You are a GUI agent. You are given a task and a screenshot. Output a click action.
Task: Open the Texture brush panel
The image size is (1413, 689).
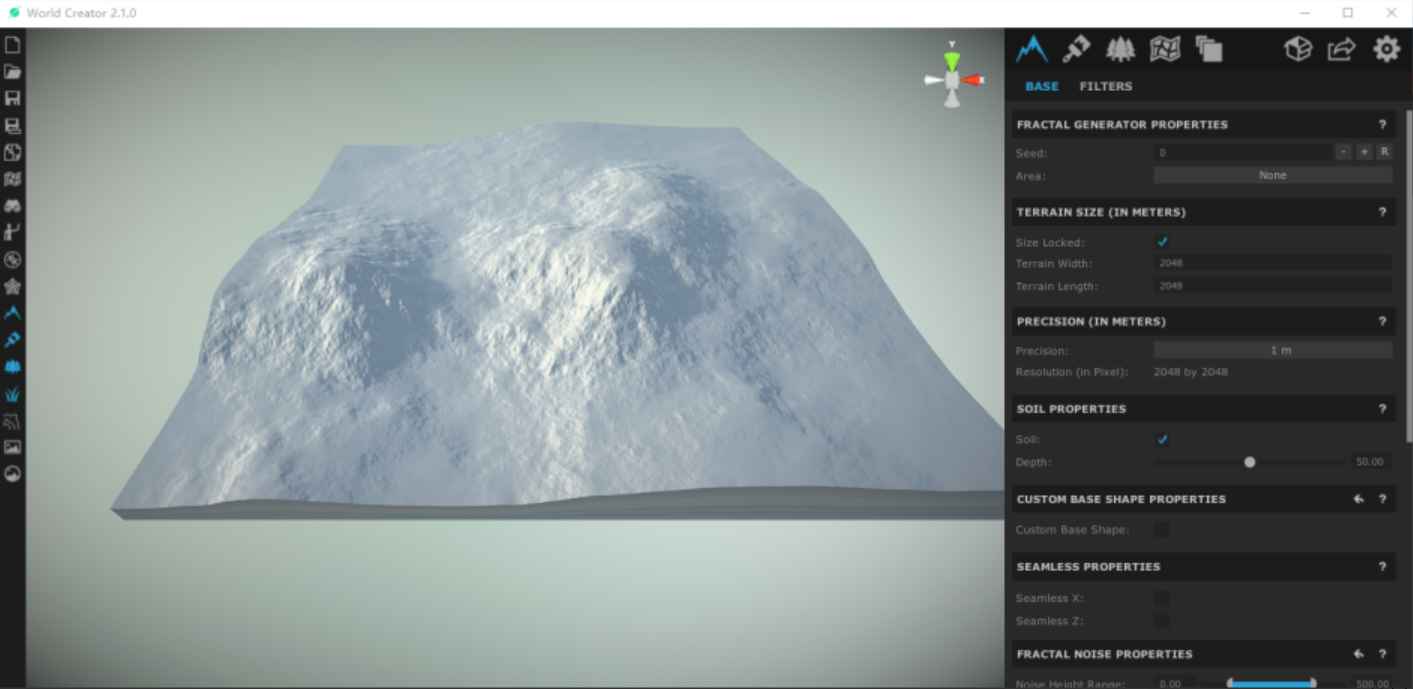(1077, 49)
